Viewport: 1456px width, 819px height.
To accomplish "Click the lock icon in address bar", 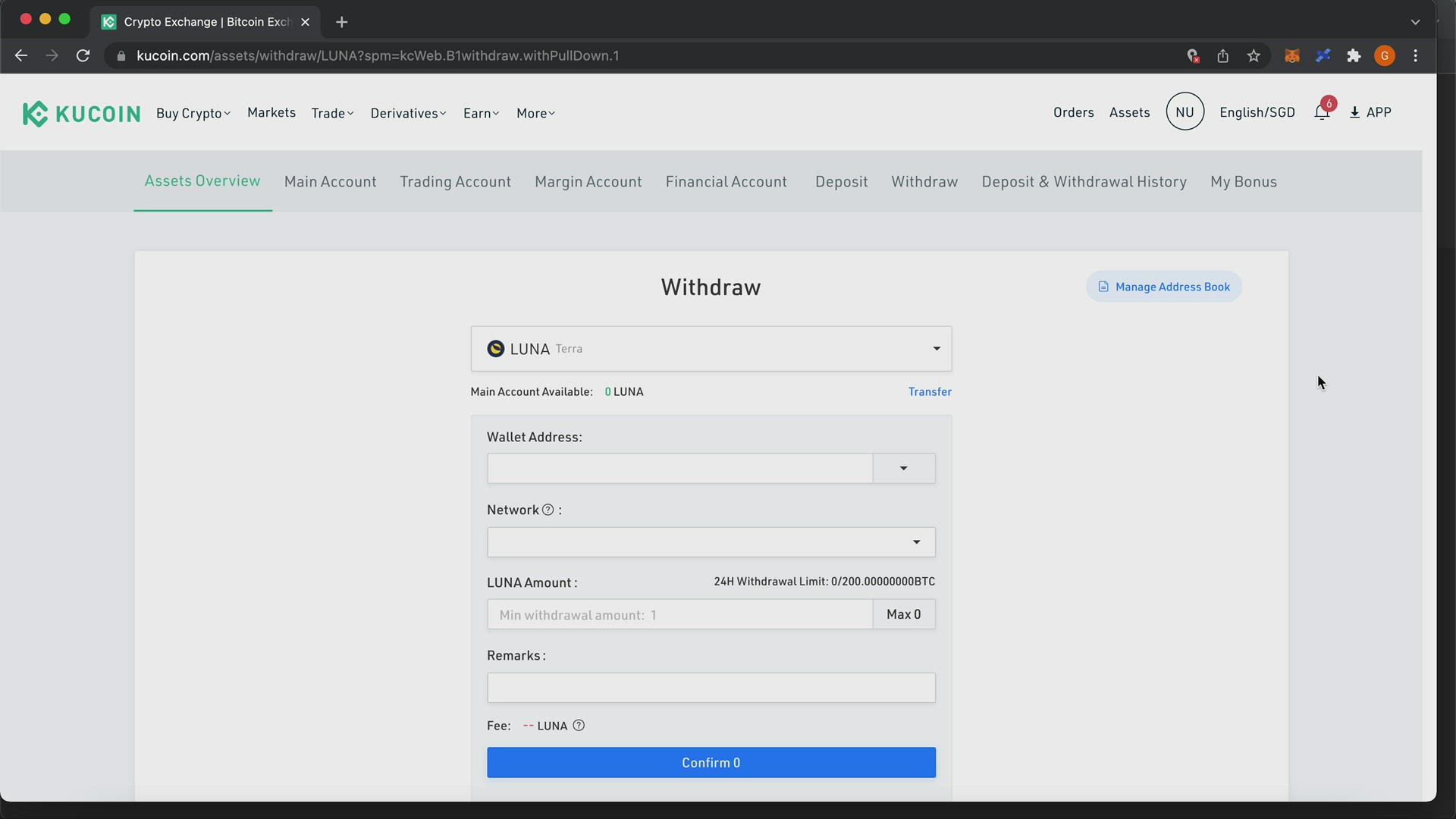I will coord(121,56).
